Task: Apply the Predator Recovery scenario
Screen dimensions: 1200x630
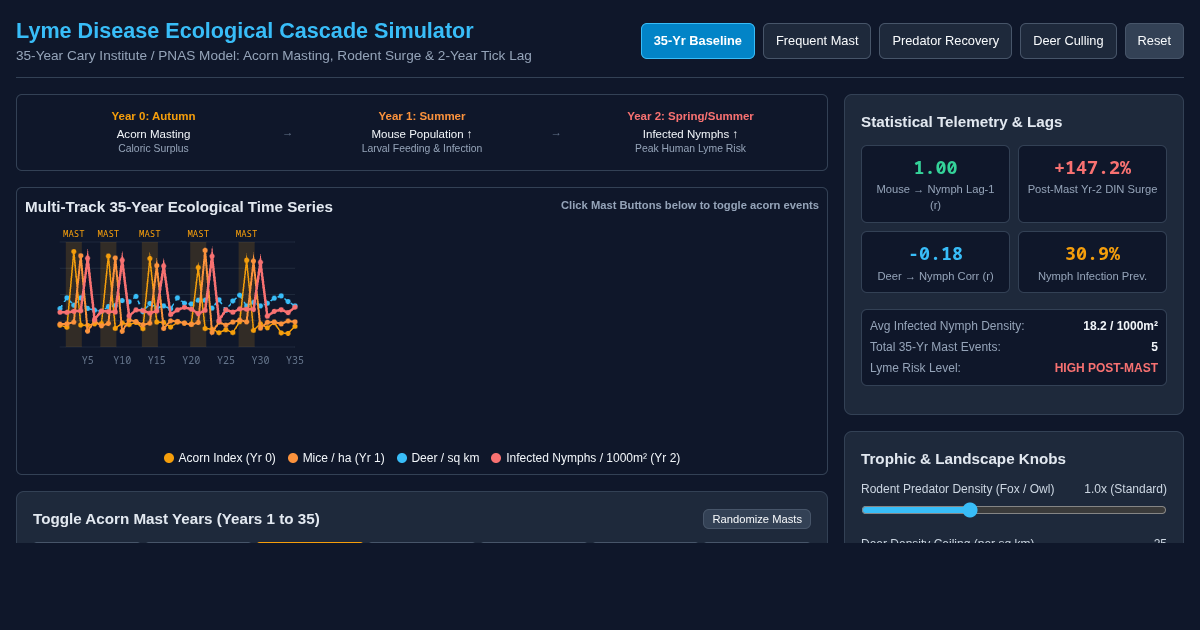Action: (x=945, y=41)
